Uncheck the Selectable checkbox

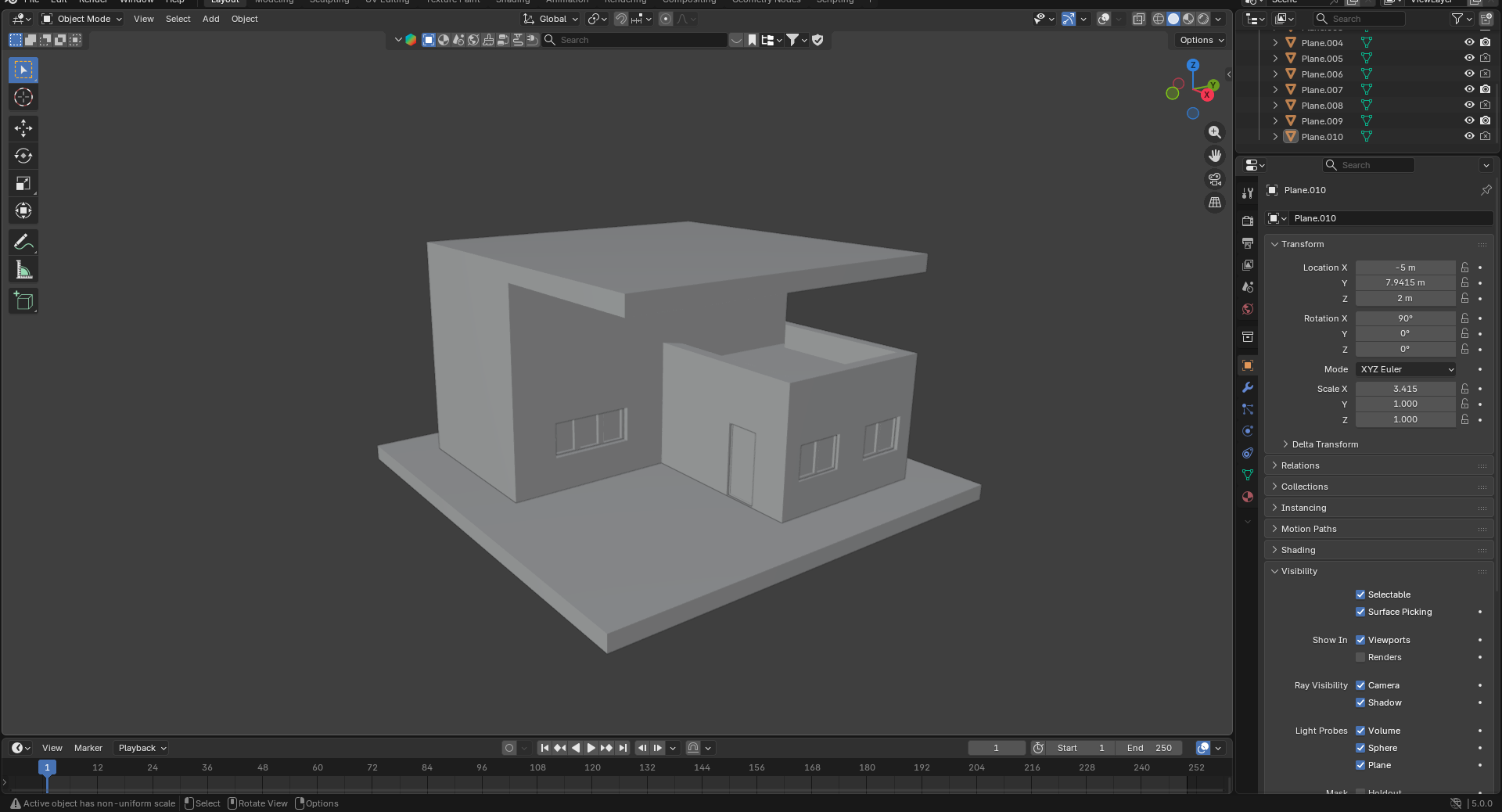point(1360,595)
